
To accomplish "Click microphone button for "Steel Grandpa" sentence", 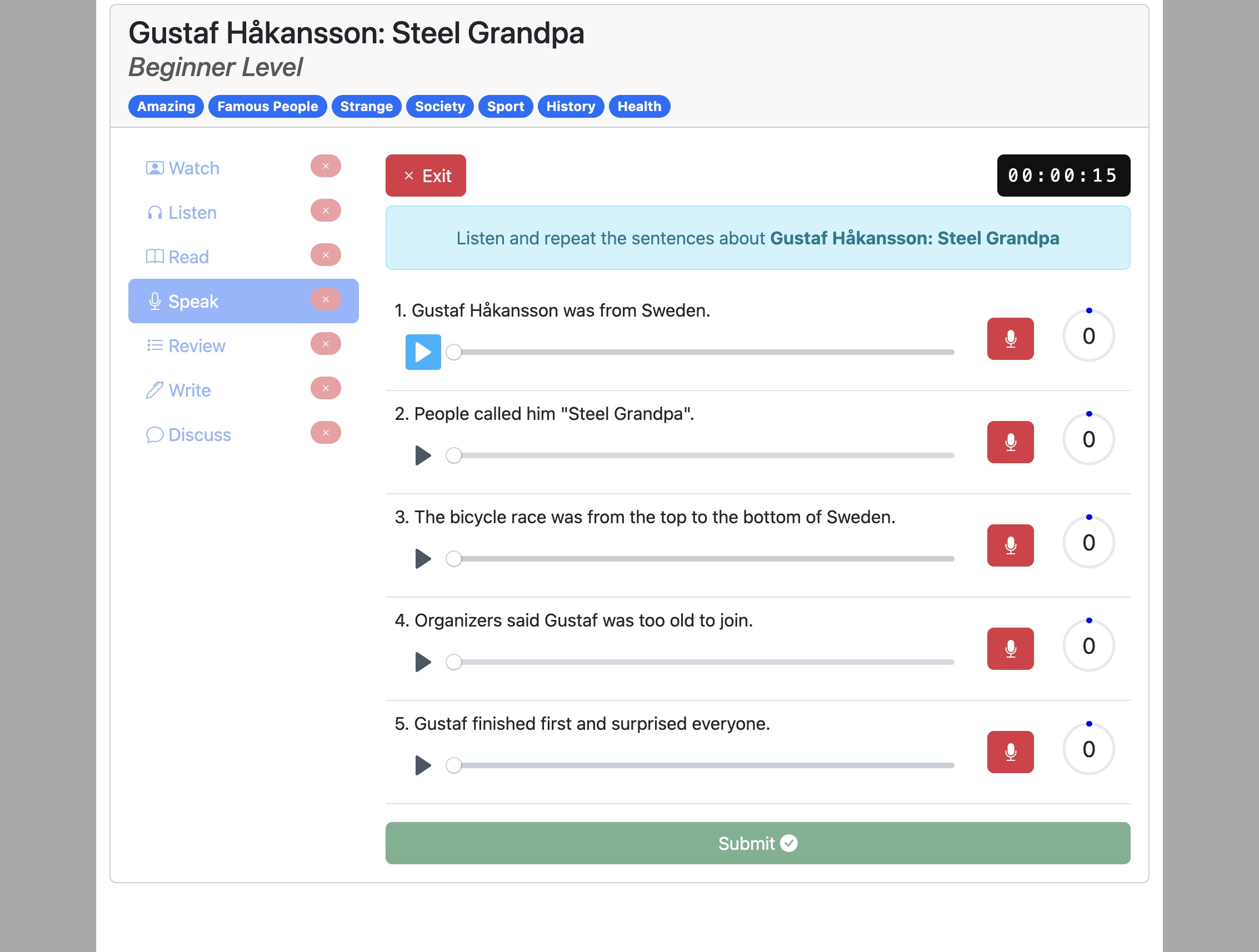I will coord(1010,442).
